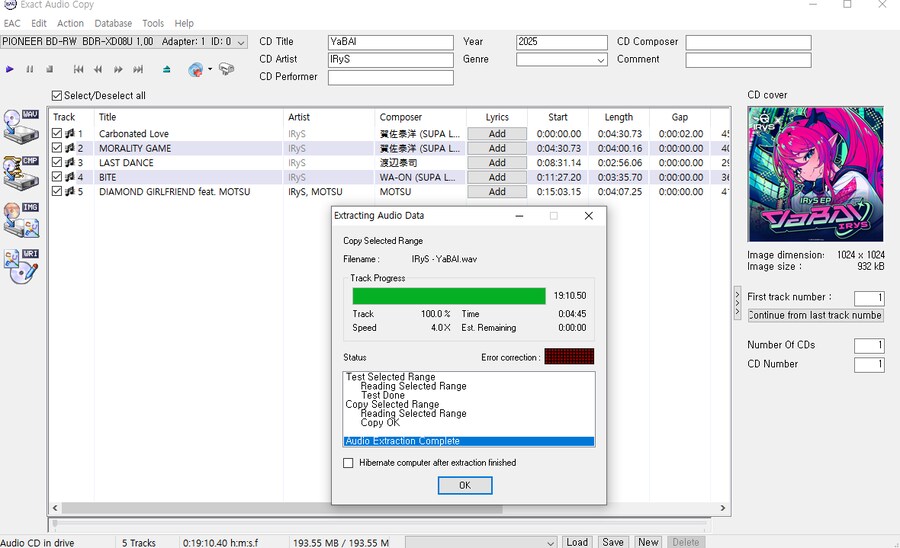Open the CD drive selection dropdown

(242, 42)
